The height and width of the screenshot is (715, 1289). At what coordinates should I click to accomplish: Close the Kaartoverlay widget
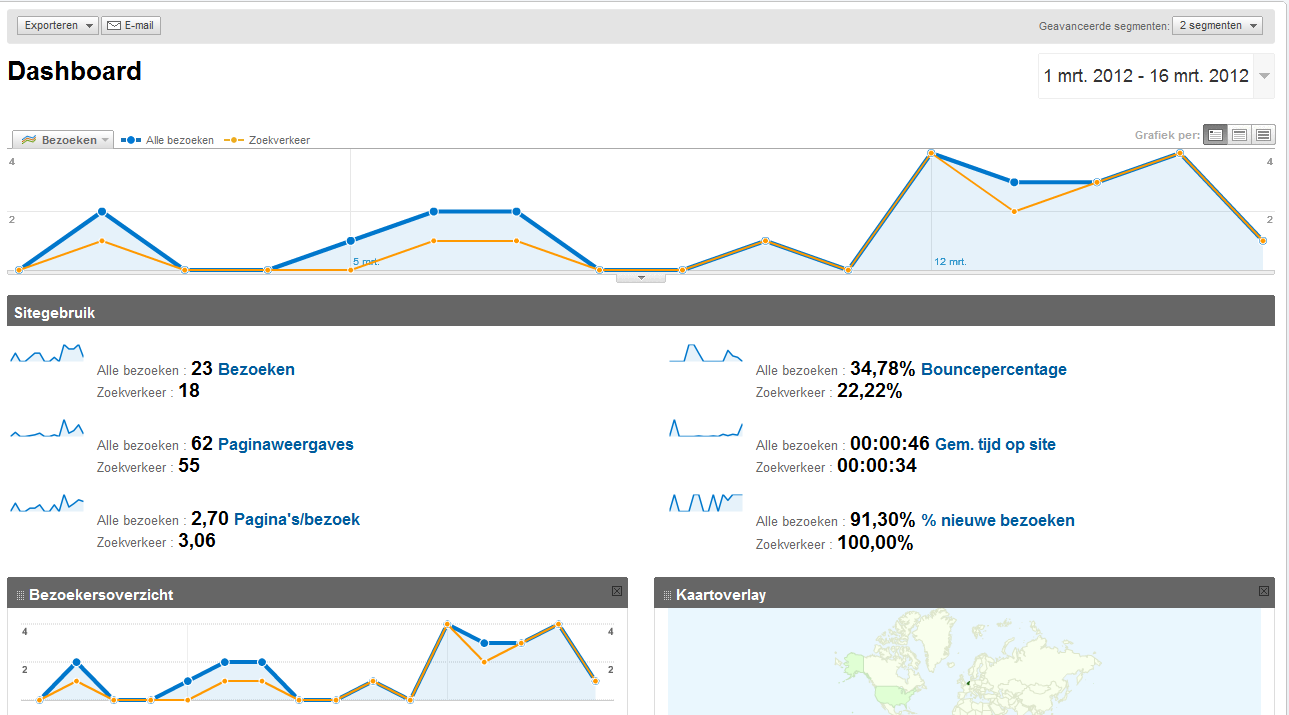point(1264,591)
